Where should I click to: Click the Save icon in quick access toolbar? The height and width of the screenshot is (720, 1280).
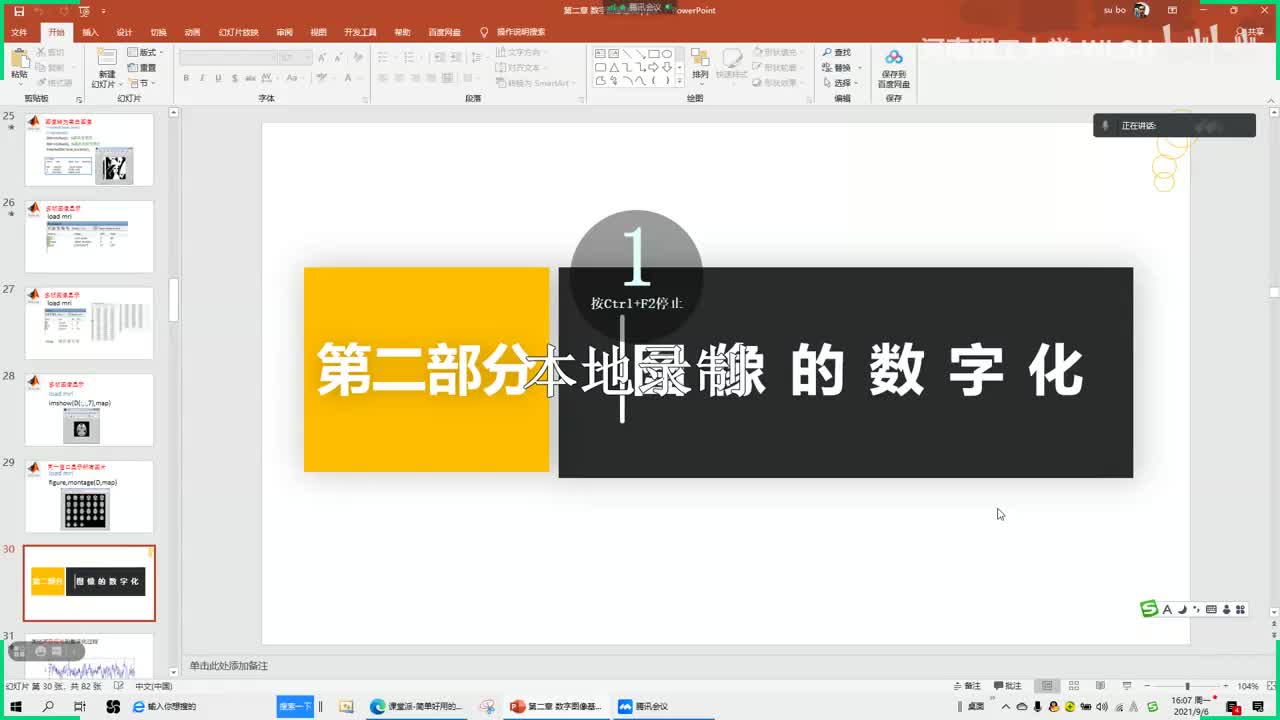tap(18, 11)
